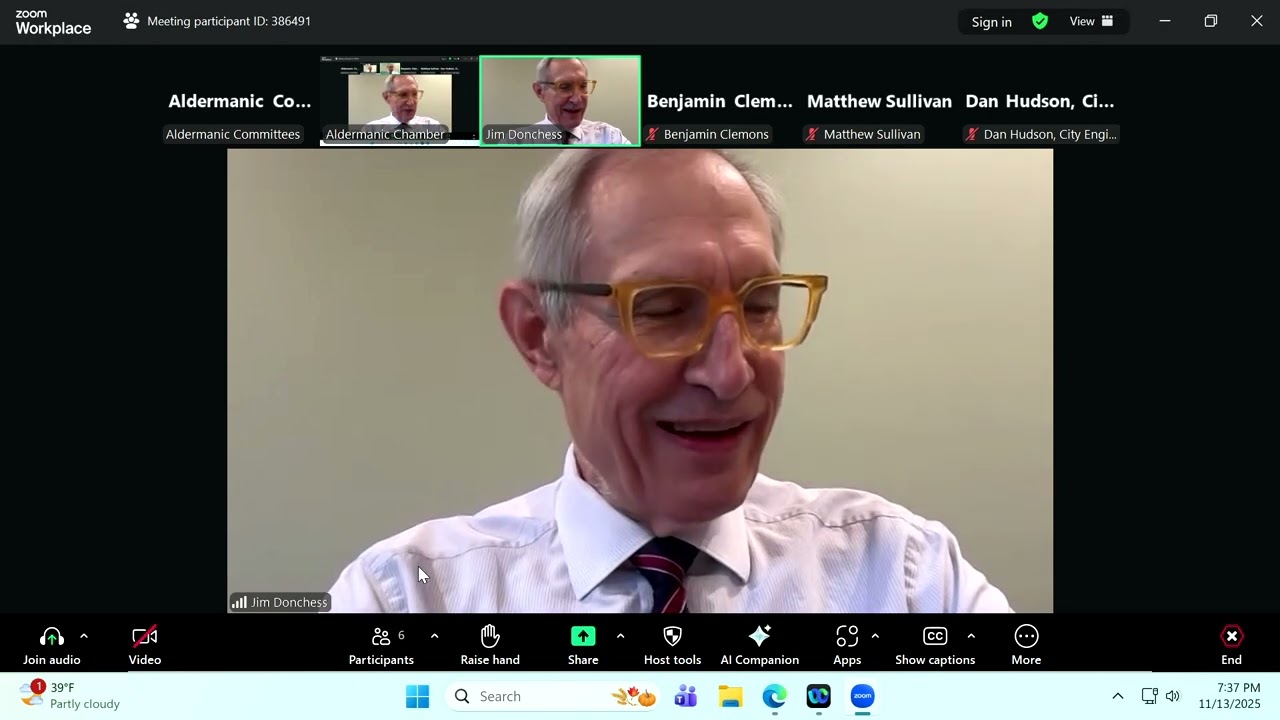Expand the Apps options arrow

875,636
